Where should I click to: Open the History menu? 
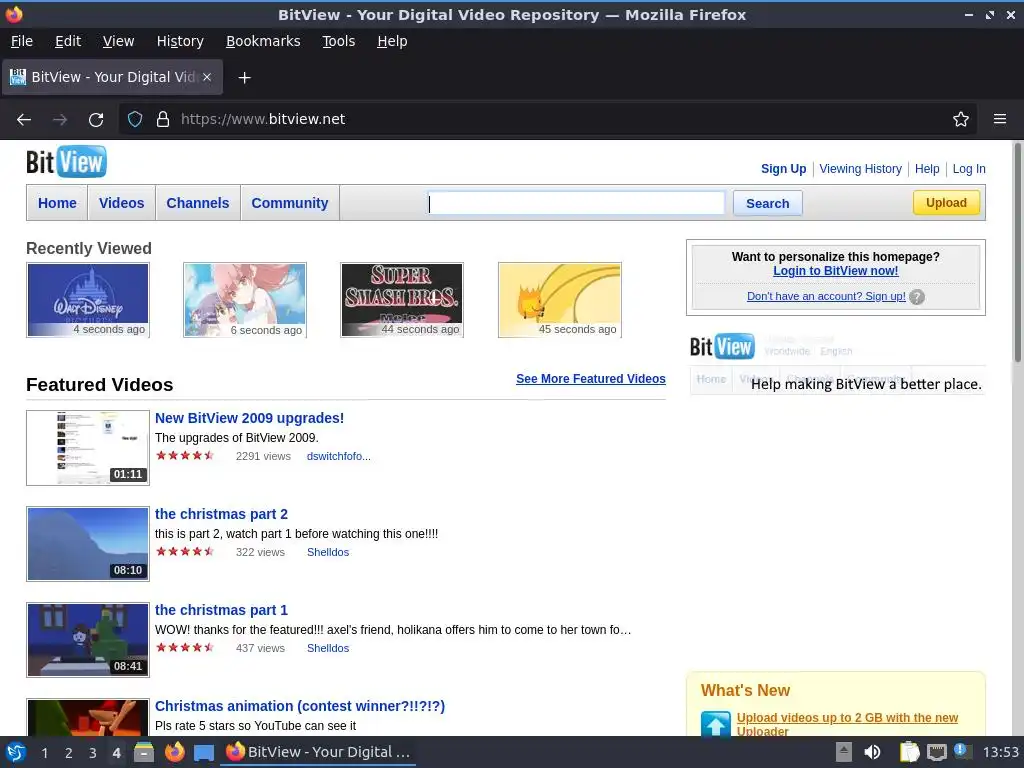tap(180, 41)
